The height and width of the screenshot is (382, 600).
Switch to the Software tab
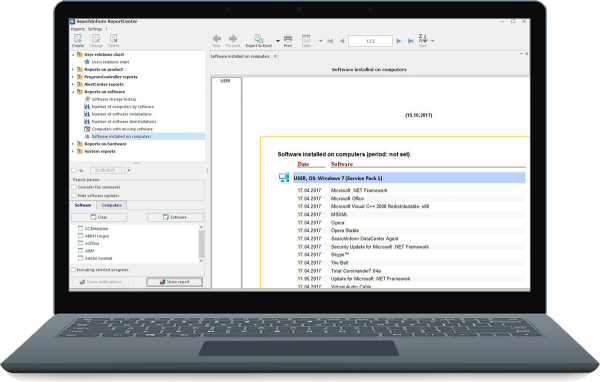click(x=83, y=205)
